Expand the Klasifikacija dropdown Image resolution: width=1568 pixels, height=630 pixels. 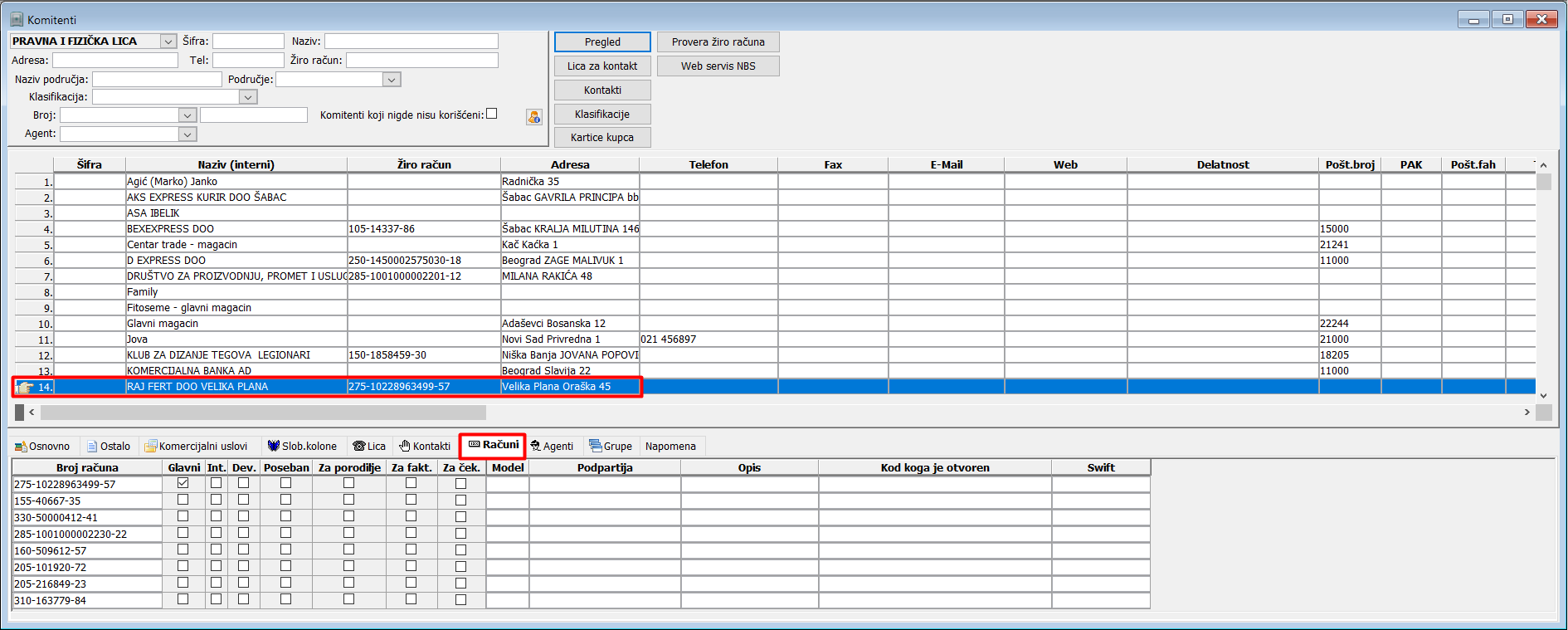(247, 97)
